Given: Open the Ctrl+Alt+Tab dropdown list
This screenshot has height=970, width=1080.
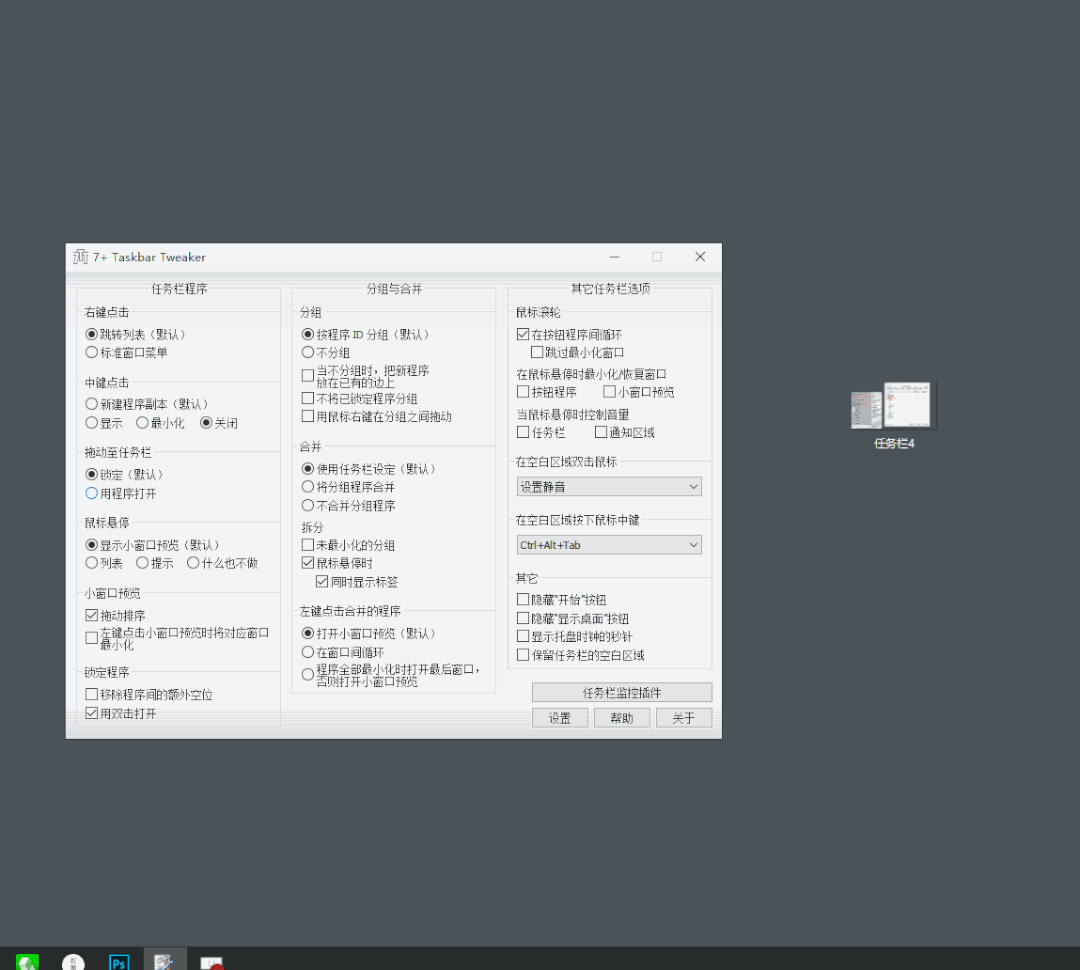Looking at the screenshot, I should click(x=609, y=545).
